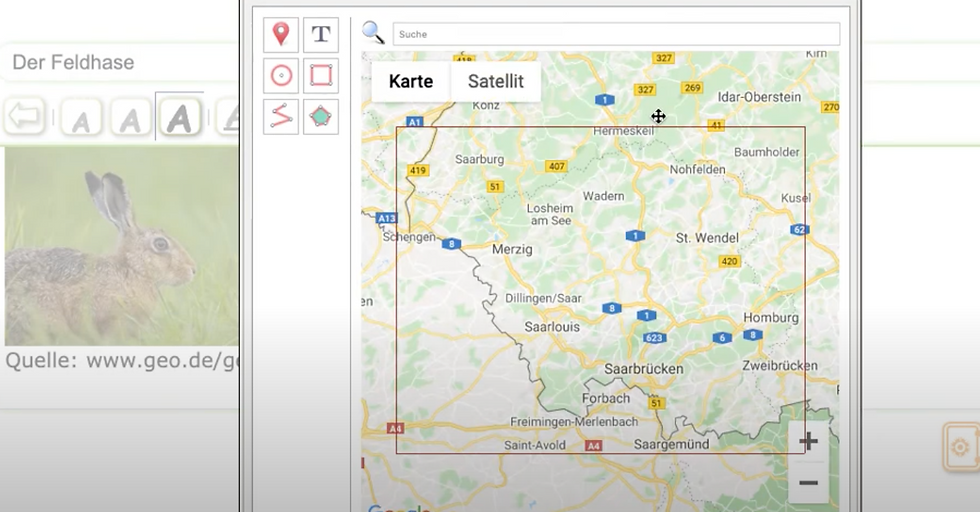Viewport: 980px width, 512px height.
Task: Click the Wadern map label
Action: (603, 196)
